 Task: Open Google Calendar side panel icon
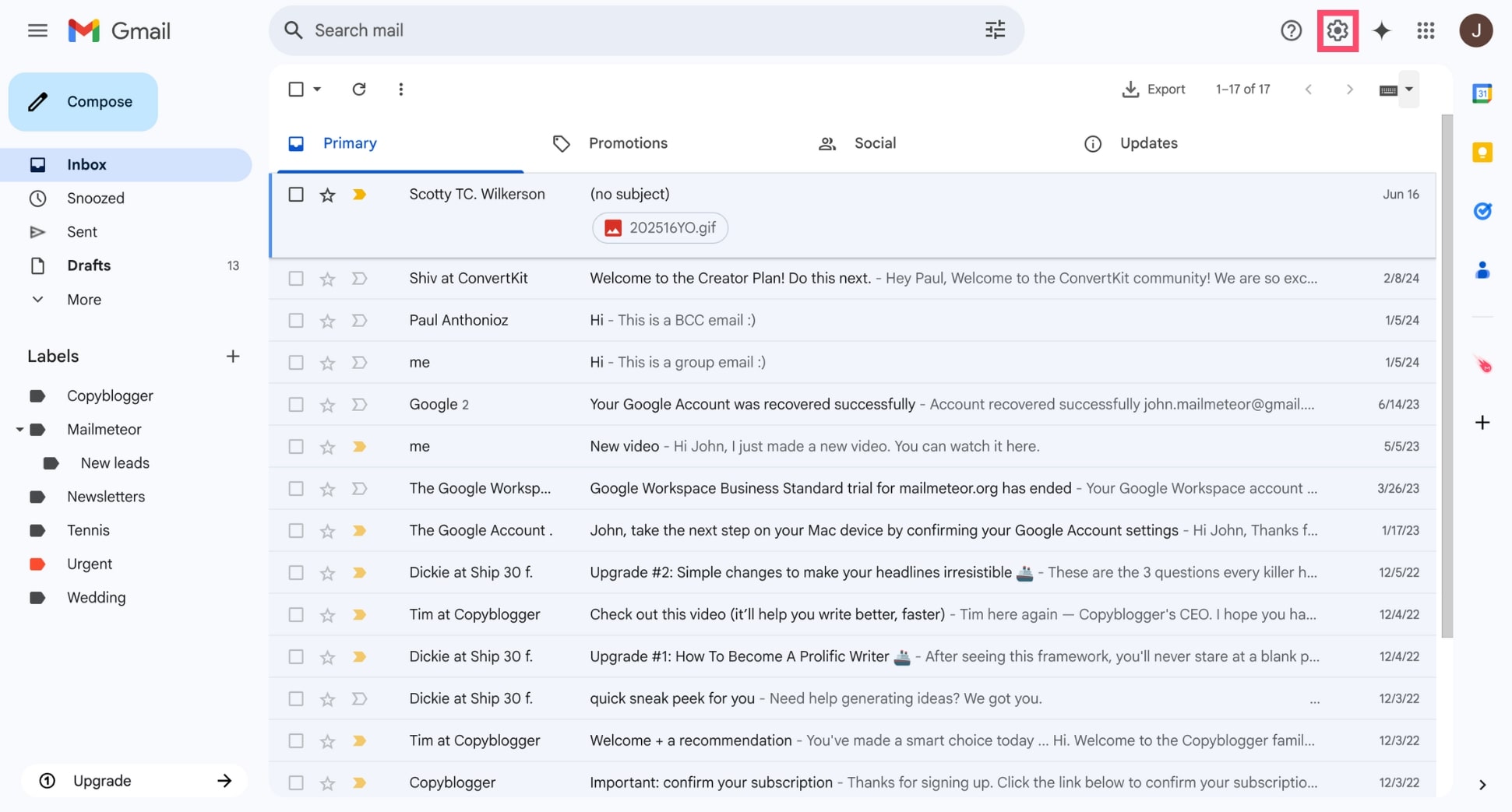click(x=1482, y=93)
